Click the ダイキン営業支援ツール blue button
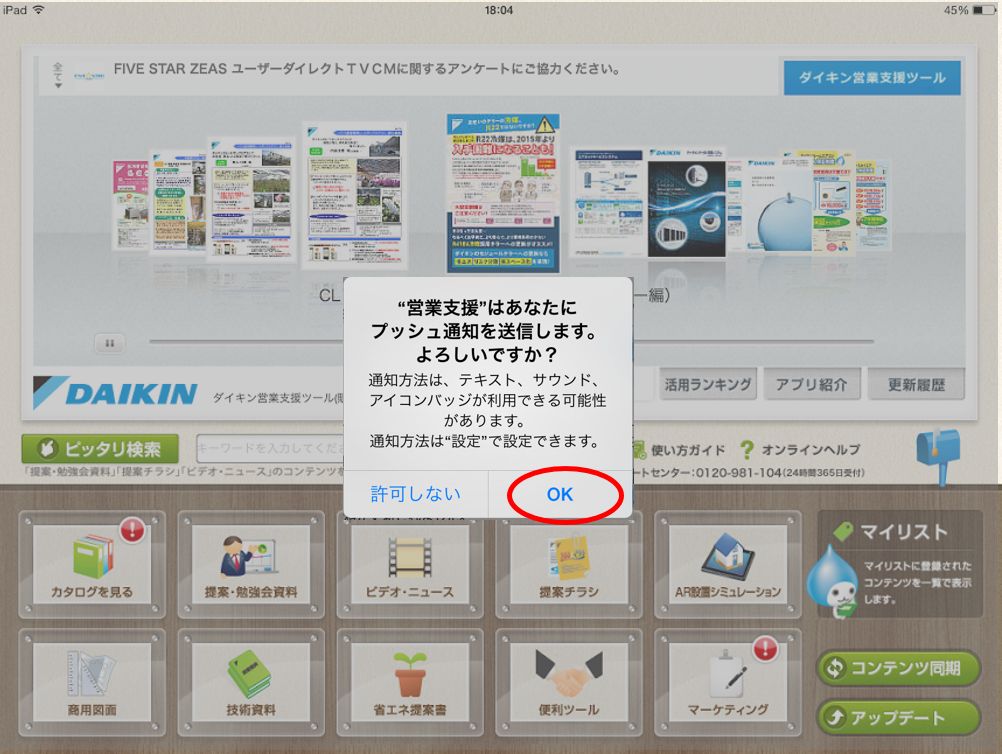 tap(872, 78)
